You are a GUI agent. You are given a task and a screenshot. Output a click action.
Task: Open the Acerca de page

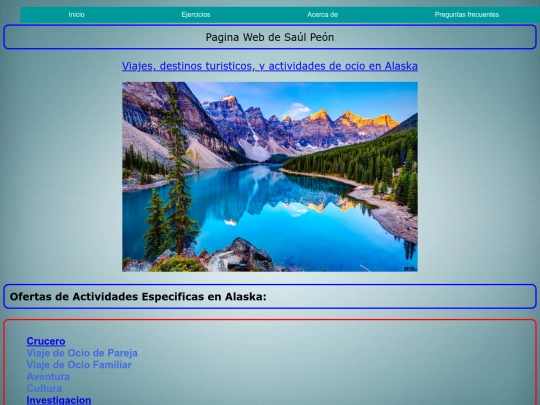click(322, 15)
